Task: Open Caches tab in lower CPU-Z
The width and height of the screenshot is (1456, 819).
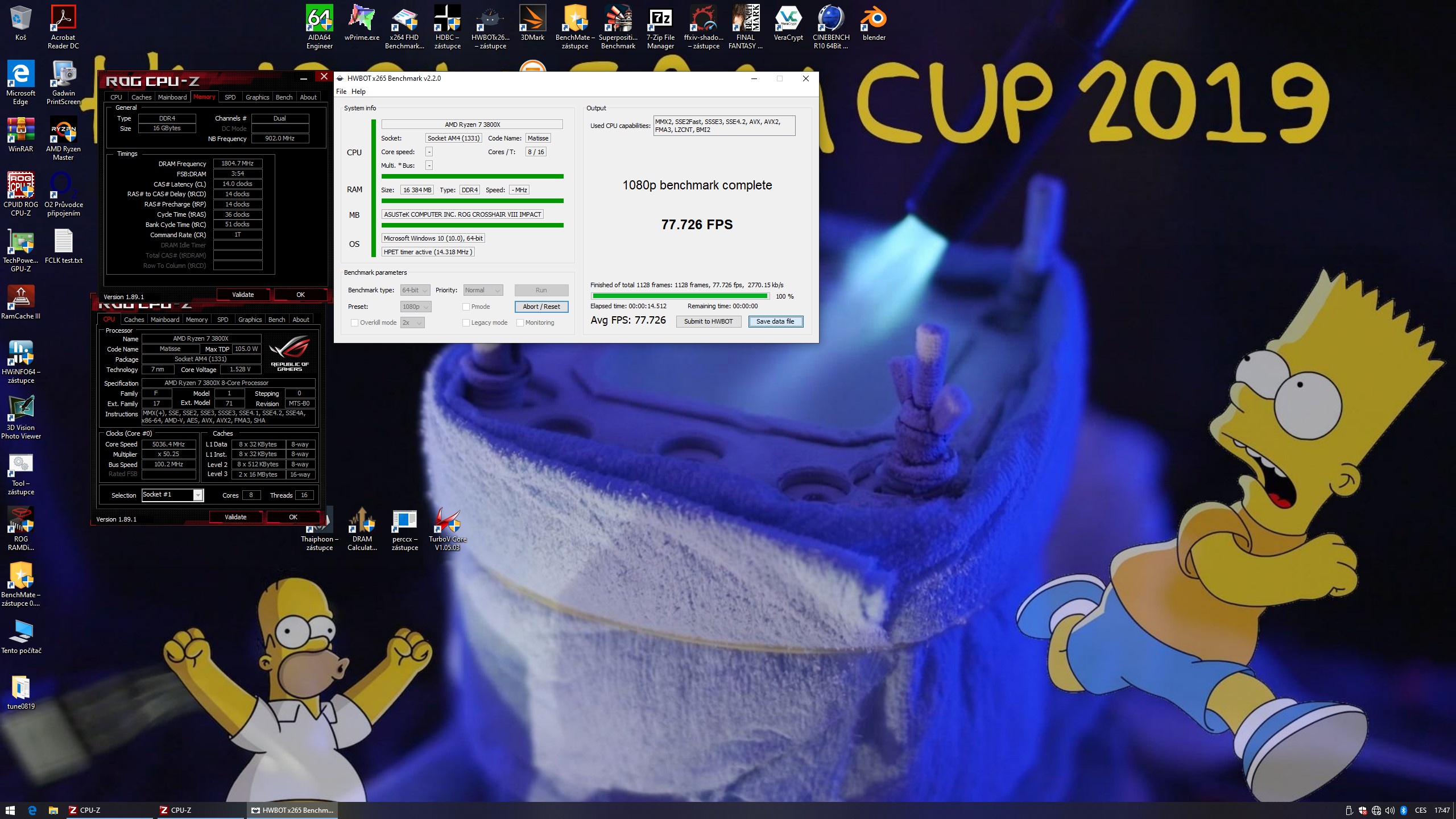Action: [x=134, y=320]
